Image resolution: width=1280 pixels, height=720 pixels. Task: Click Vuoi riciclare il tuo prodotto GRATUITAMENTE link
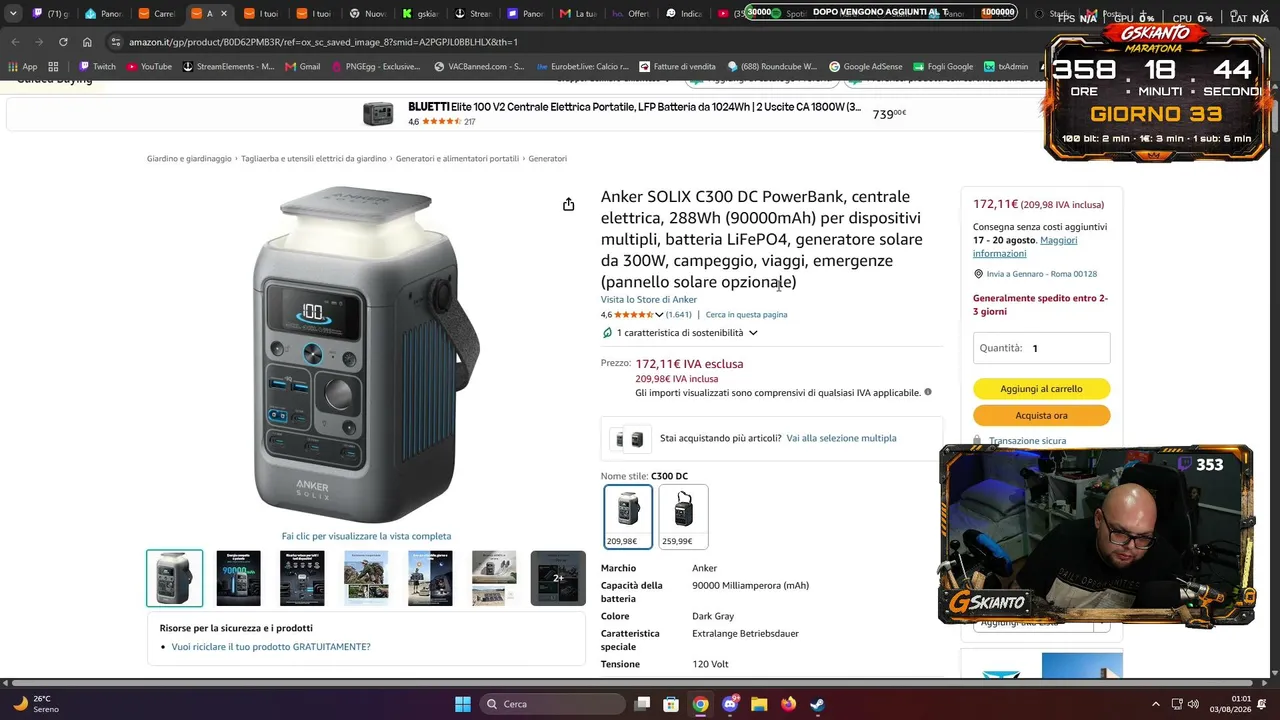(271, 647)
